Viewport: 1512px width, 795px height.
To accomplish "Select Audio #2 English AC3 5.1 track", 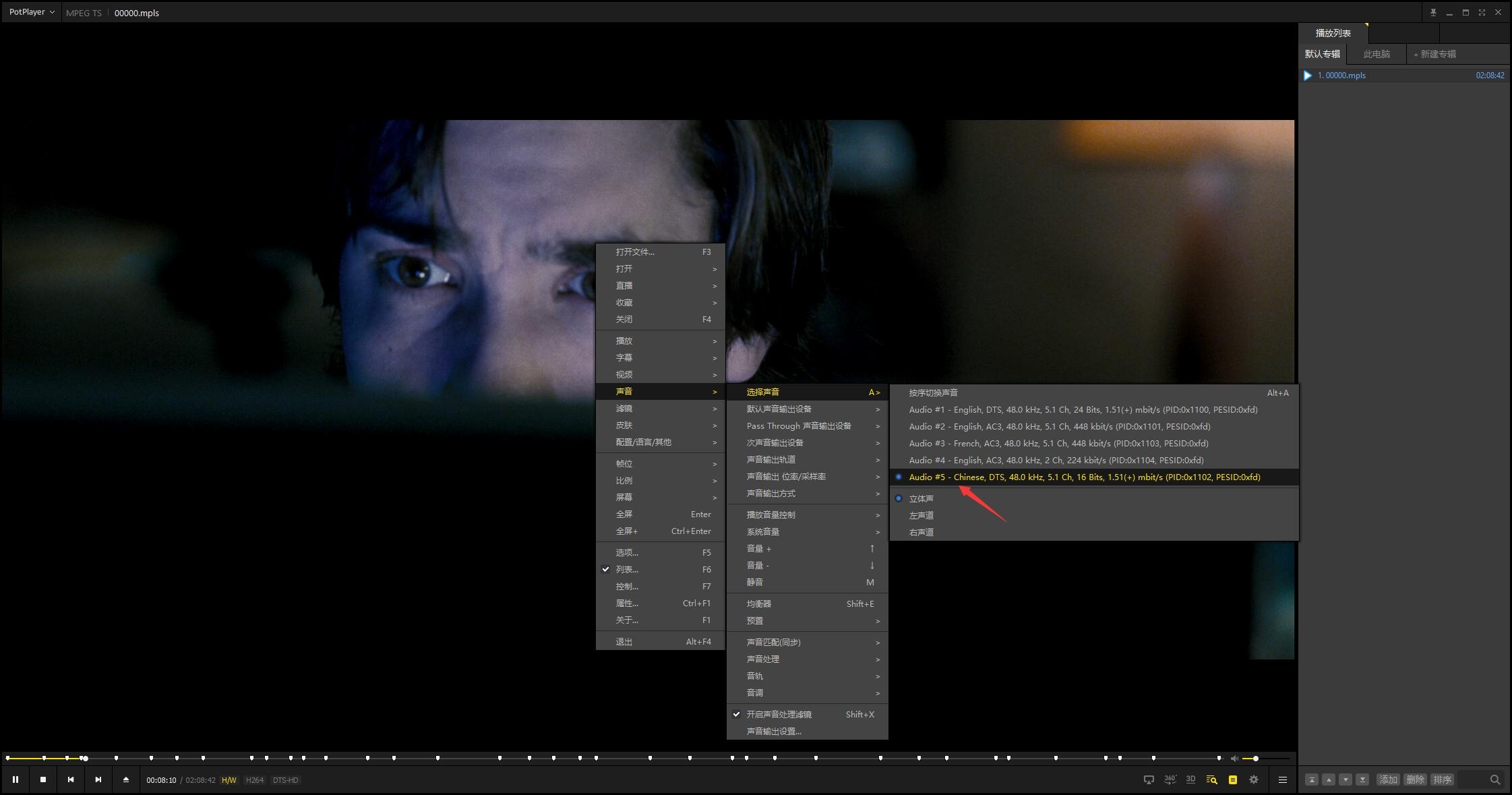I will tap(1094, 426).
